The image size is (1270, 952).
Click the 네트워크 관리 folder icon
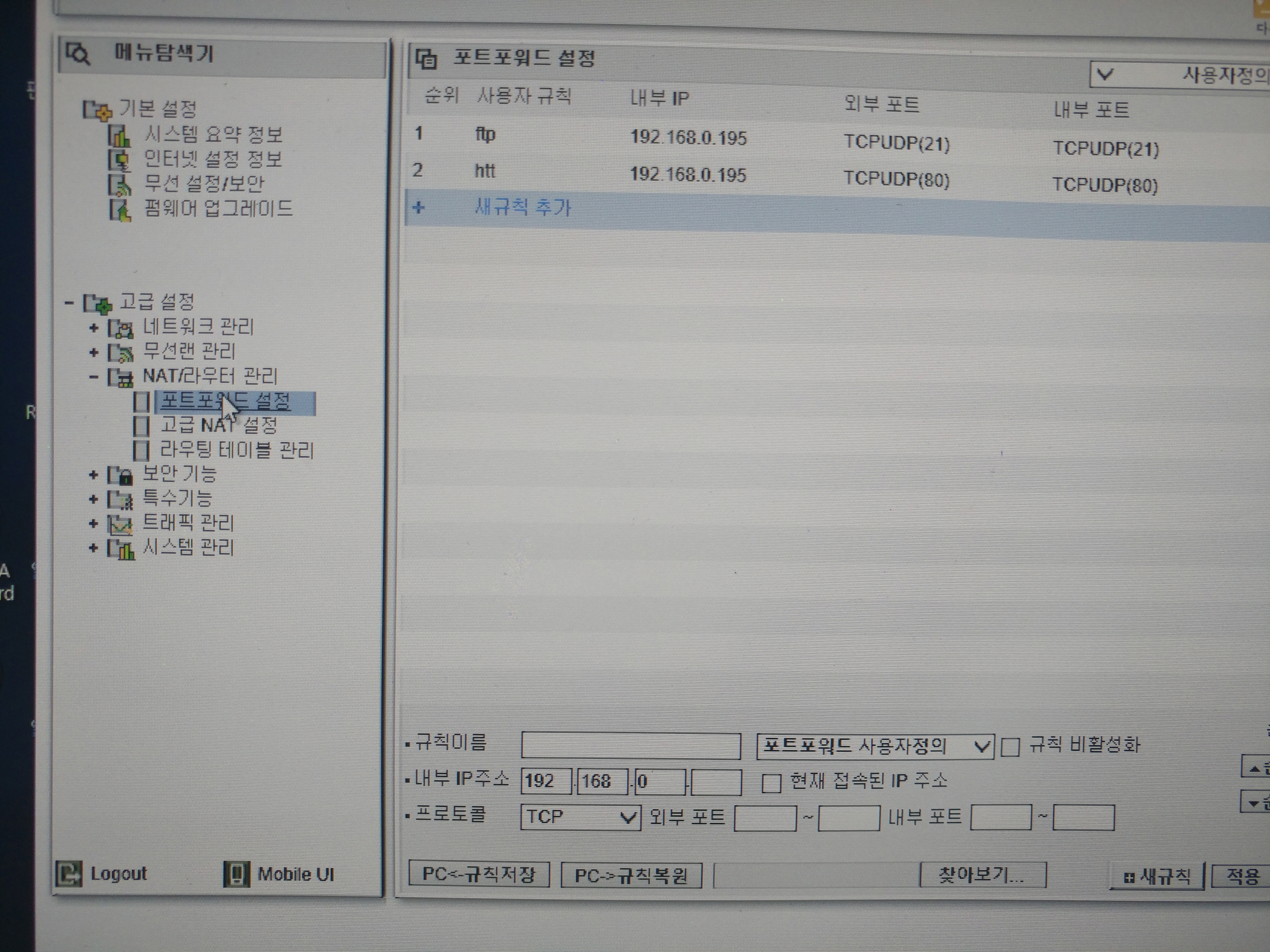121,329
